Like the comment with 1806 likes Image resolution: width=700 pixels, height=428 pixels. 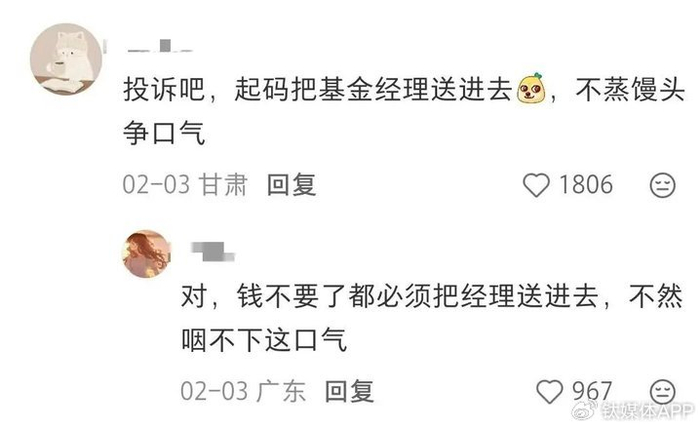[536, 185]
